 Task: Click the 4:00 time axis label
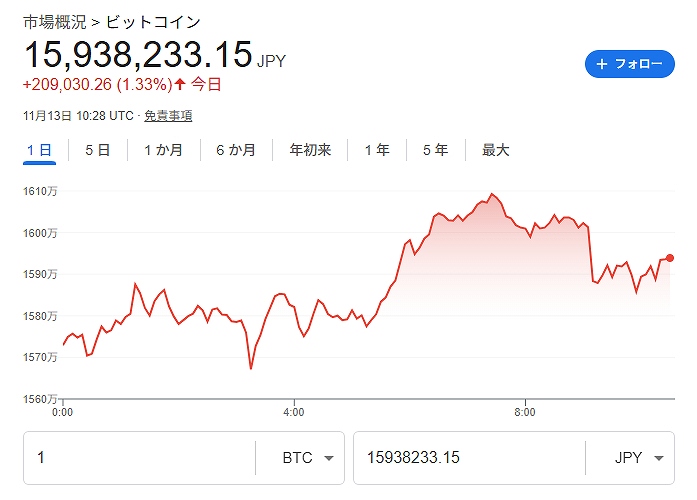point(293,411)
